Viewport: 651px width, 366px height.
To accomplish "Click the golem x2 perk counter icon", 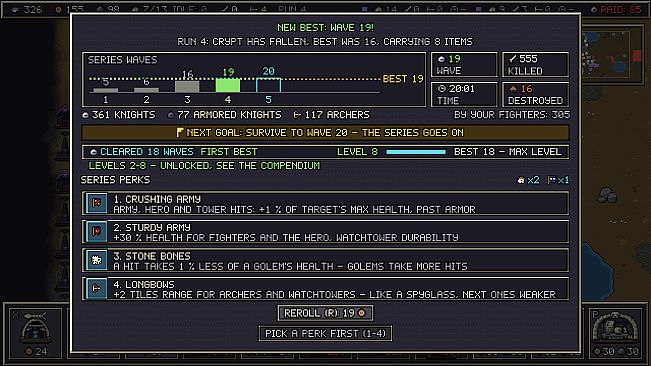I will click(521, 180).
